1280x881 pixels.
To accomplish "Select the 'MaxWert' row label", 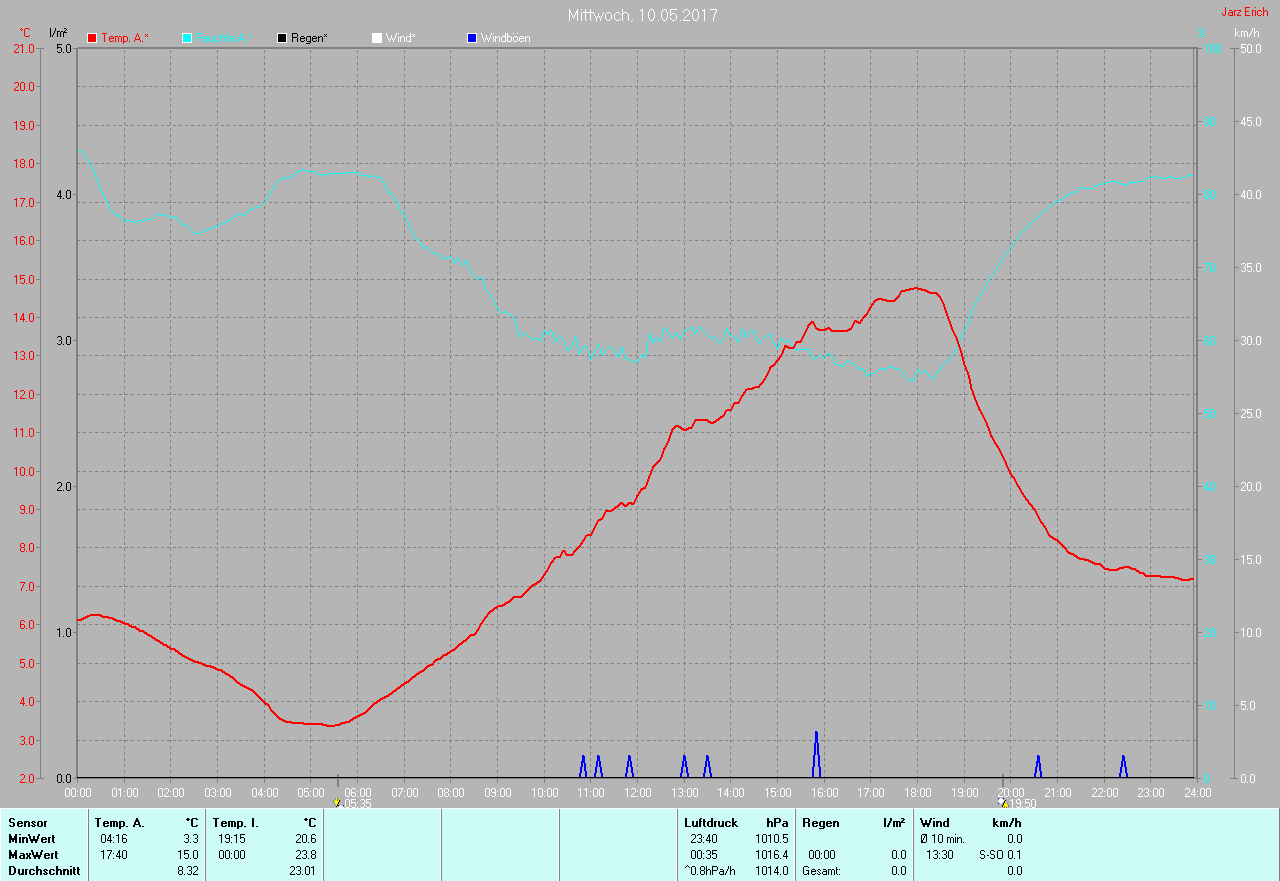I will pyautogui.click(x=33, y=855).
